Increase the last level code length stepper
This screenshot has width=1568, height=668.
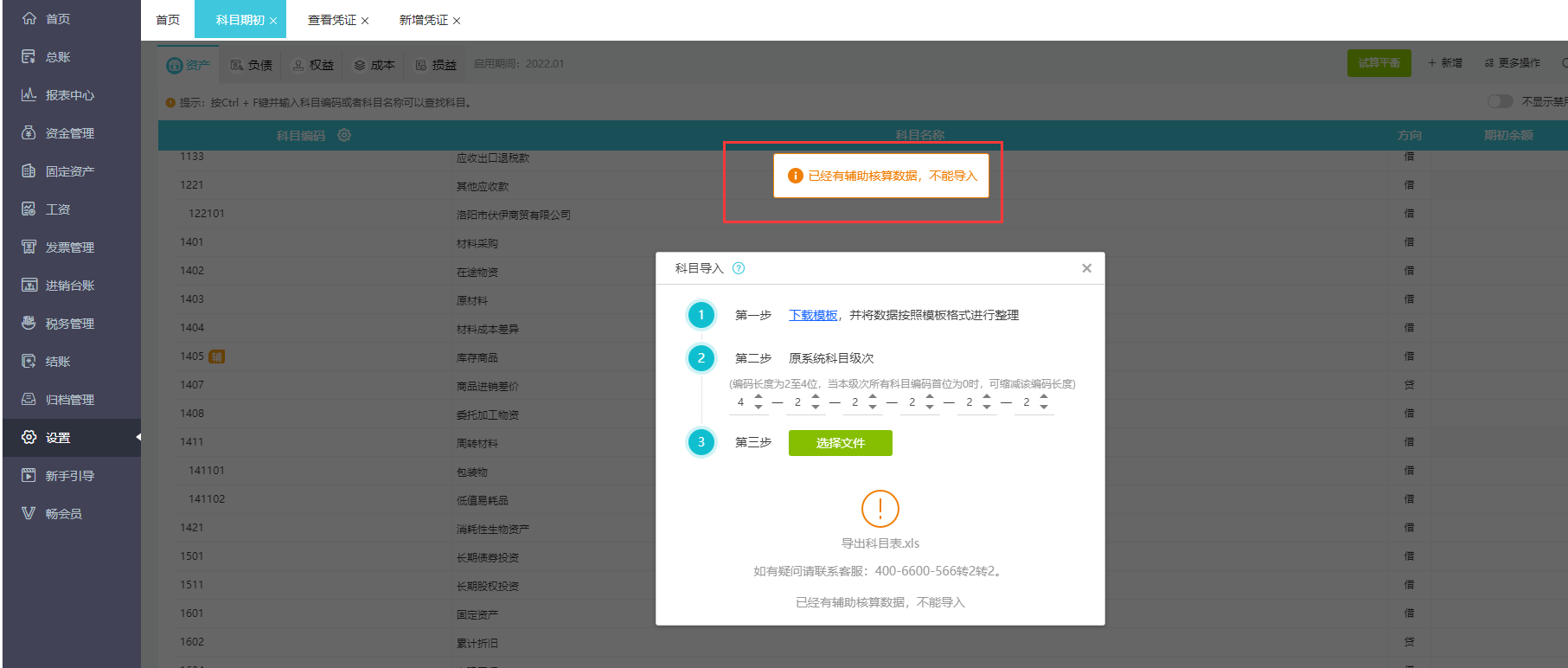coord(1044,397)
